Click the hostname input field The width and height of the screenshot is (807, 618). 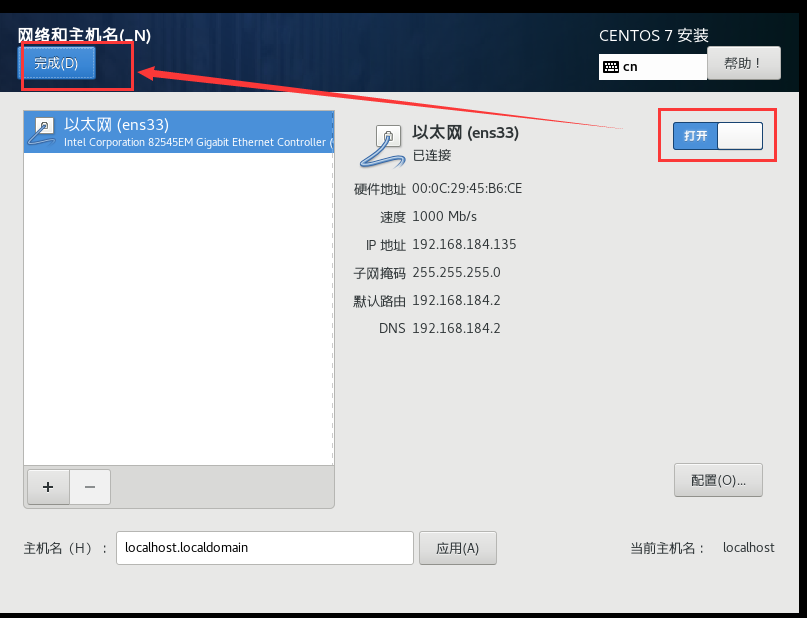click(265, 548)
